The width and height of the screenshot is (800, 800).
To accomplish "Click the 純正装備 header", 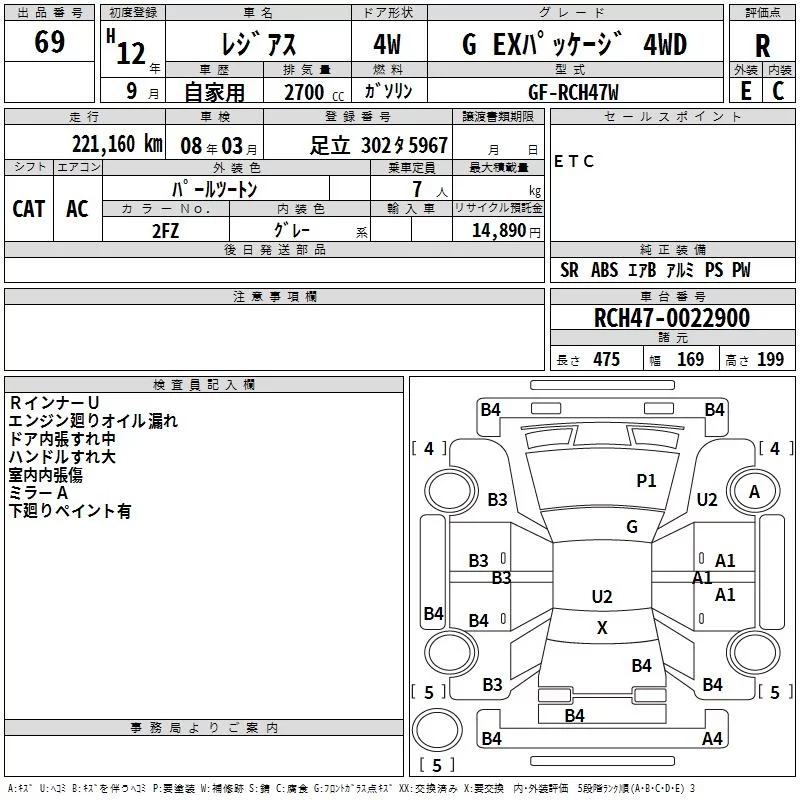I will tap(672, 249).
